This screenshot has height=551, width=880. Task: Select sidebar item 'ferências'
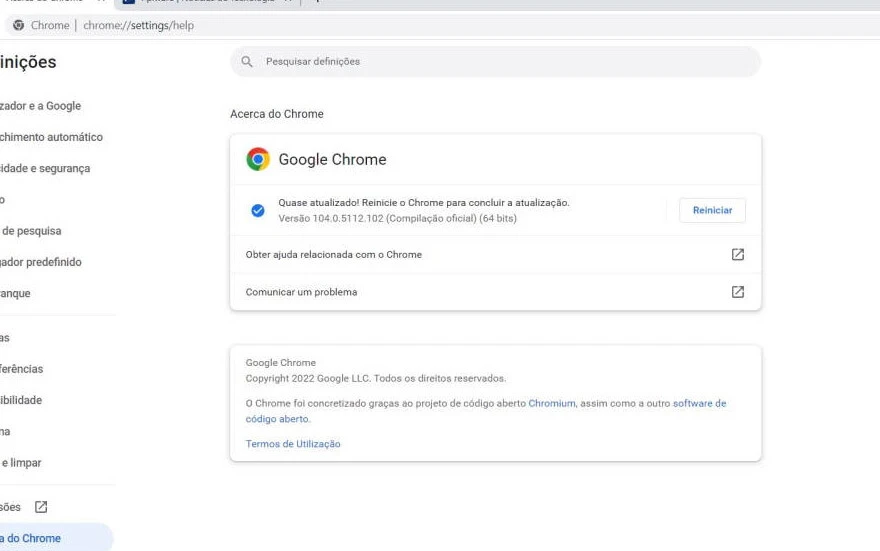pos(21,369)
